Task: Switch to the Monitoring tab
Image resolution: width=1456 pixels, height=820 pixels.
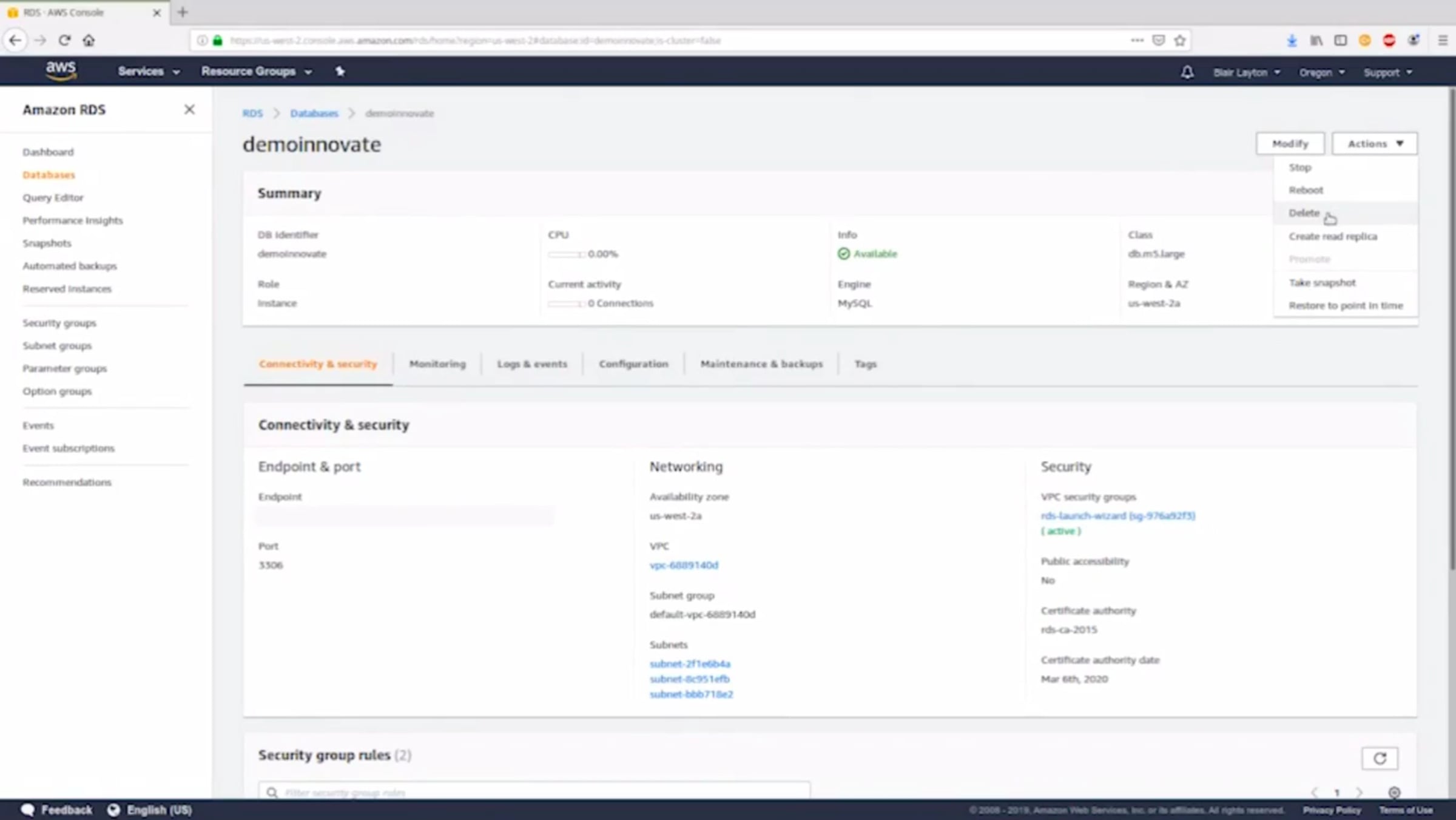Action: click(437, 364)
